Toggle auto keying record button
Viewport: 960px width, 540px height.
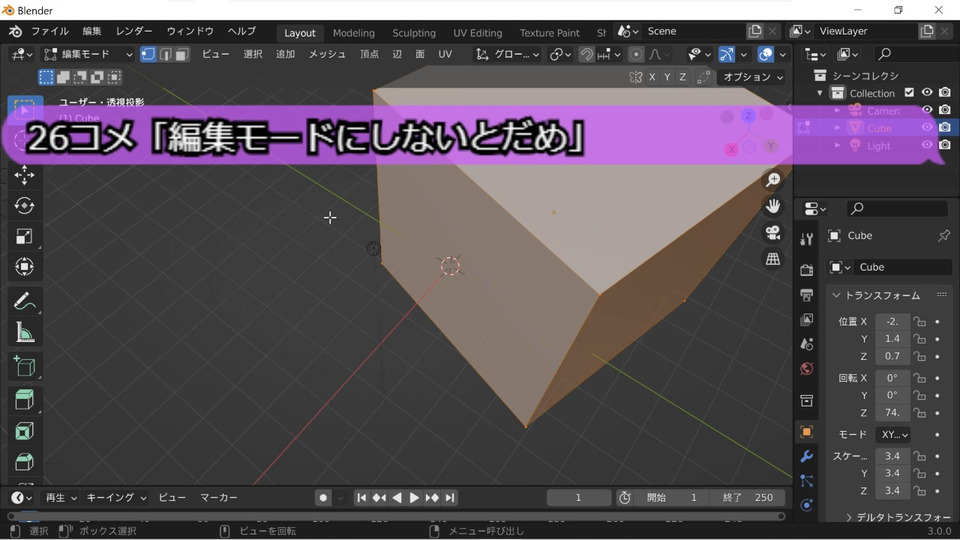[x=323, y=498]
